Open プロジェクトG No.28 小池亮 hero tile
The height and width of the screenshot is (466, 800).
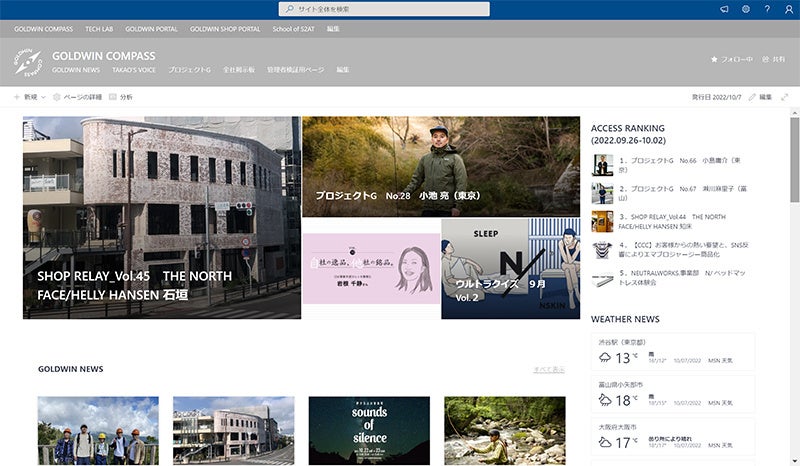tap(441, 166)
